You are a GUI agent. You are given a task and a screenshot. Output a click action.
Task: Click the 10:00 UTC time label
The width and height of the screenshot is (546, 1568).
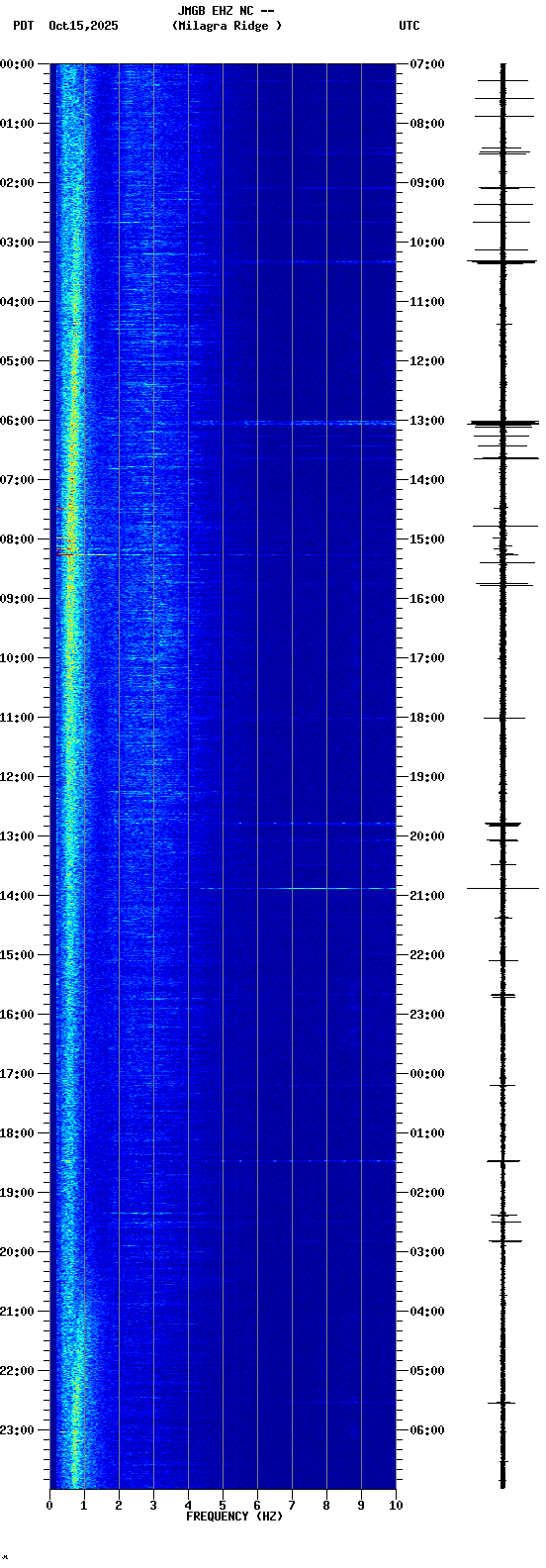tap(427, 243)
